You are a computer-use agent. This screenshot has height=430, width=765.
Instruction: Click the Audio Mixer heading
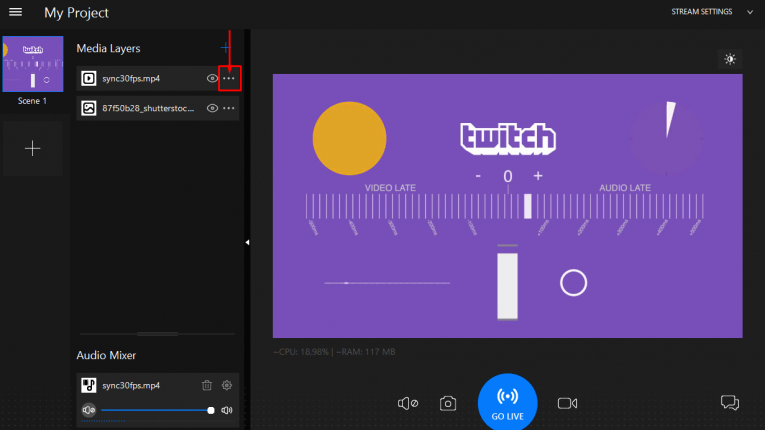click(x=106, y=355)
